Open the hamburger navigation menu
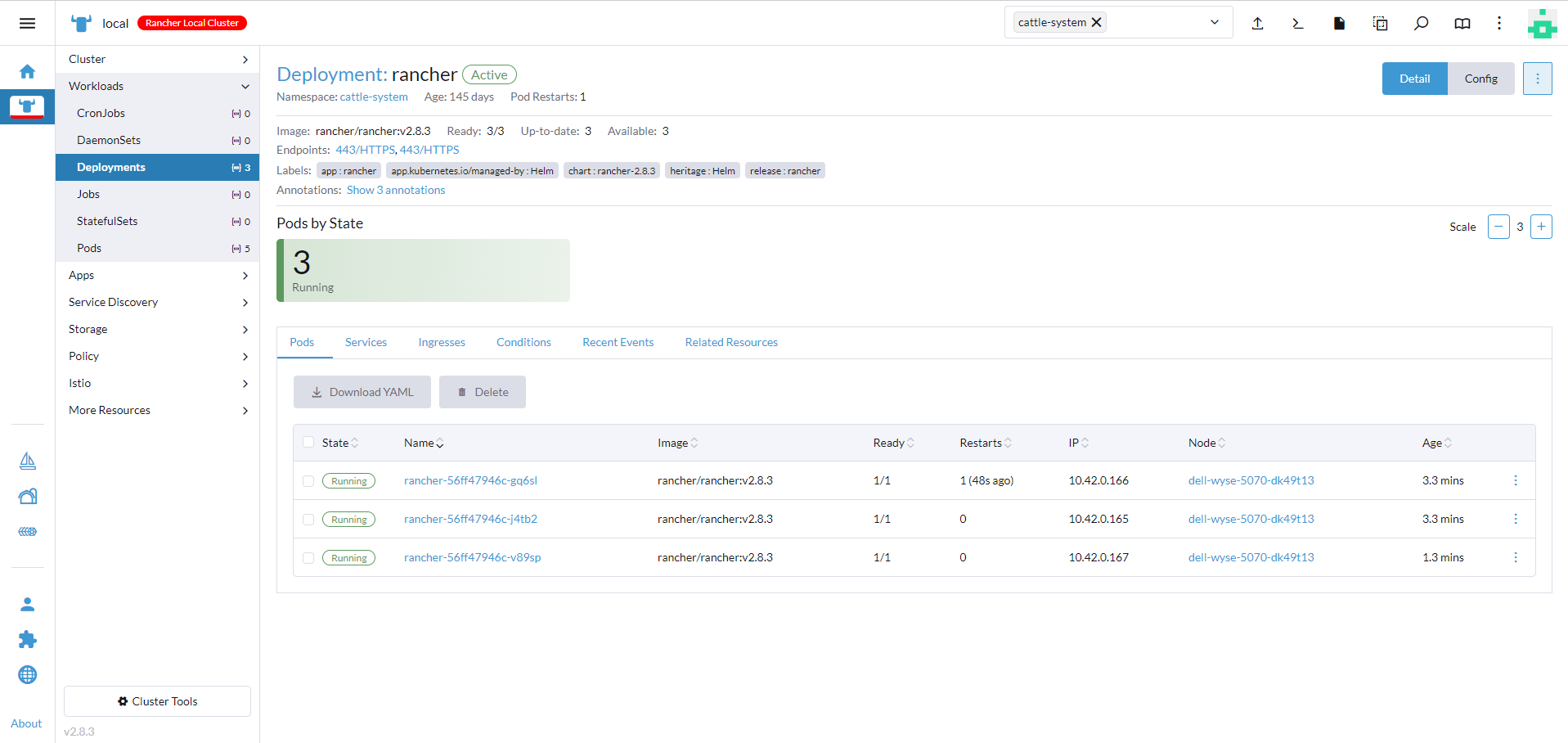 coord(27,23)
